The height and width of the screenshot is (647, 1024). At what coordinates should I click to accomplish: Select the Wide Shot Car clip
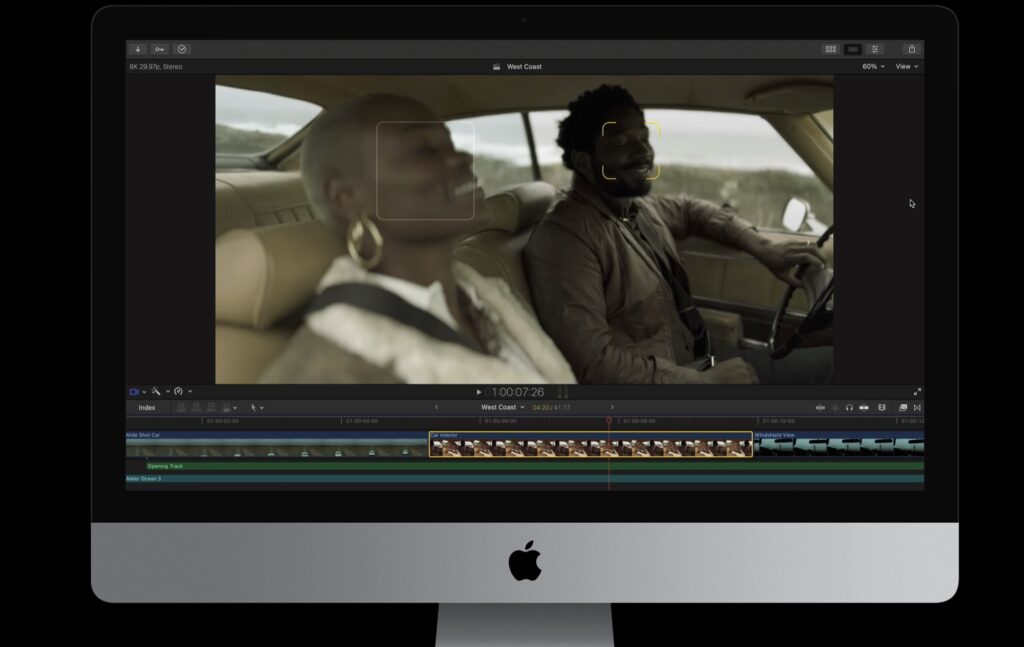point(276,444)
